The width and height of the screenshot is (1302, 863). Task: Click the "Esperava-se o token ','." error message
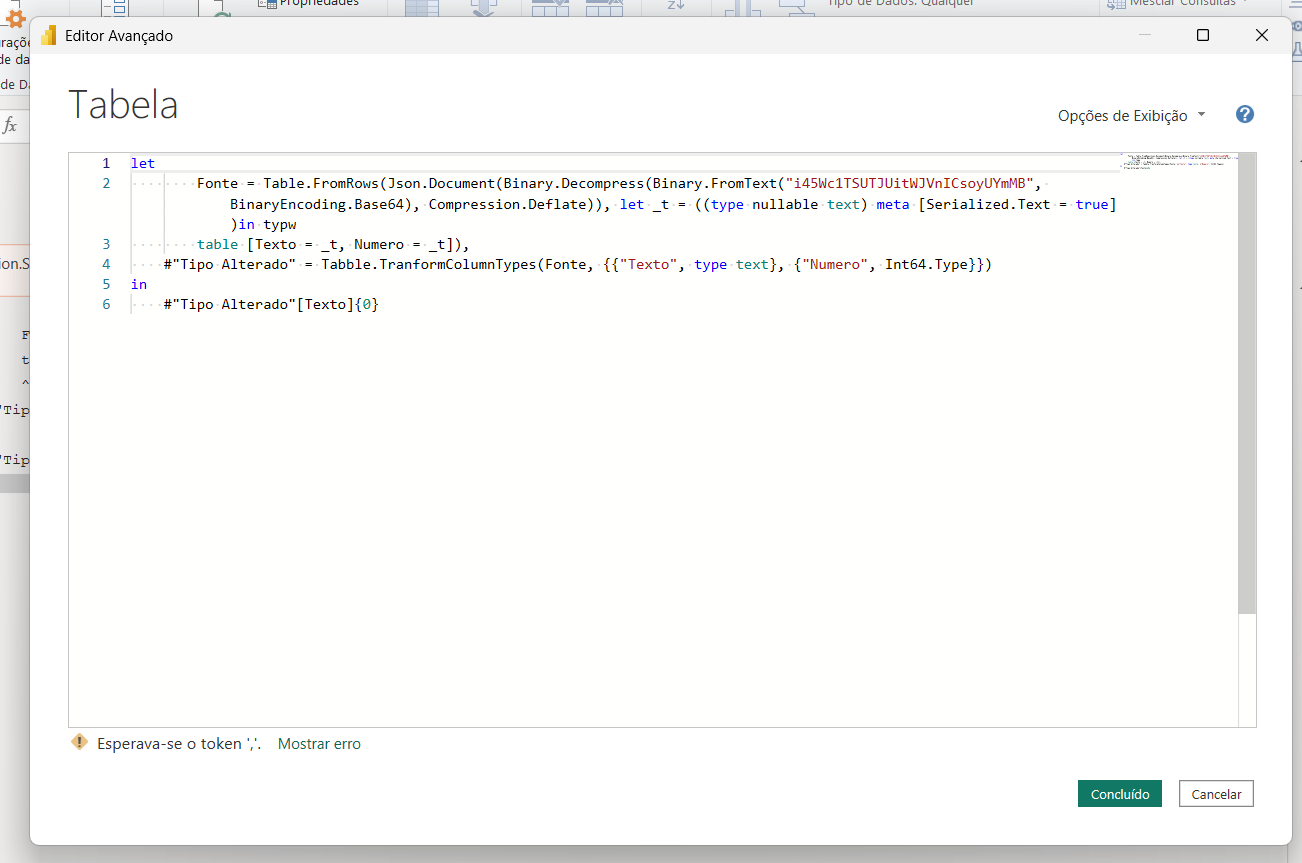[179, 743]
